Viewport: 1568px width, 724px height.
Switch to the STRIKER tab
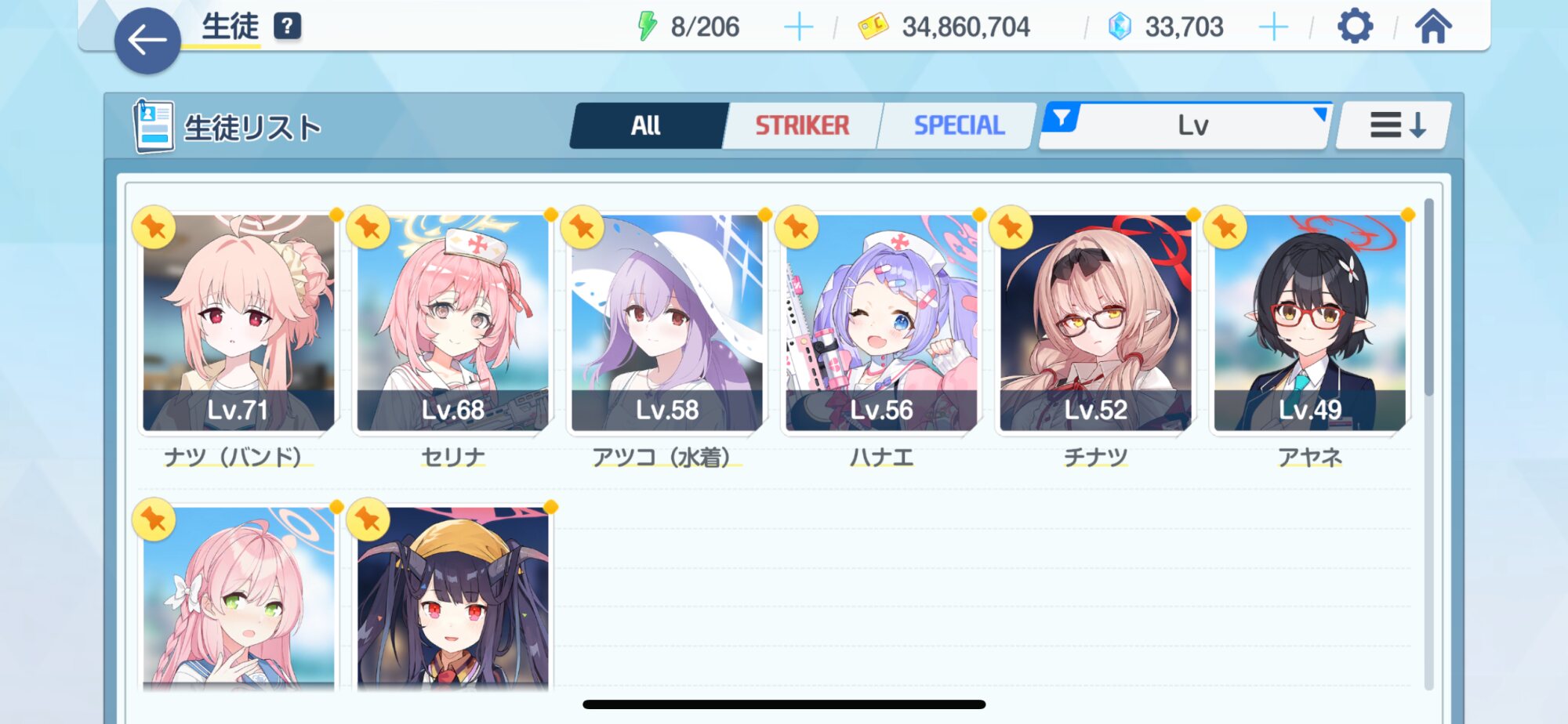click(802, 125)
